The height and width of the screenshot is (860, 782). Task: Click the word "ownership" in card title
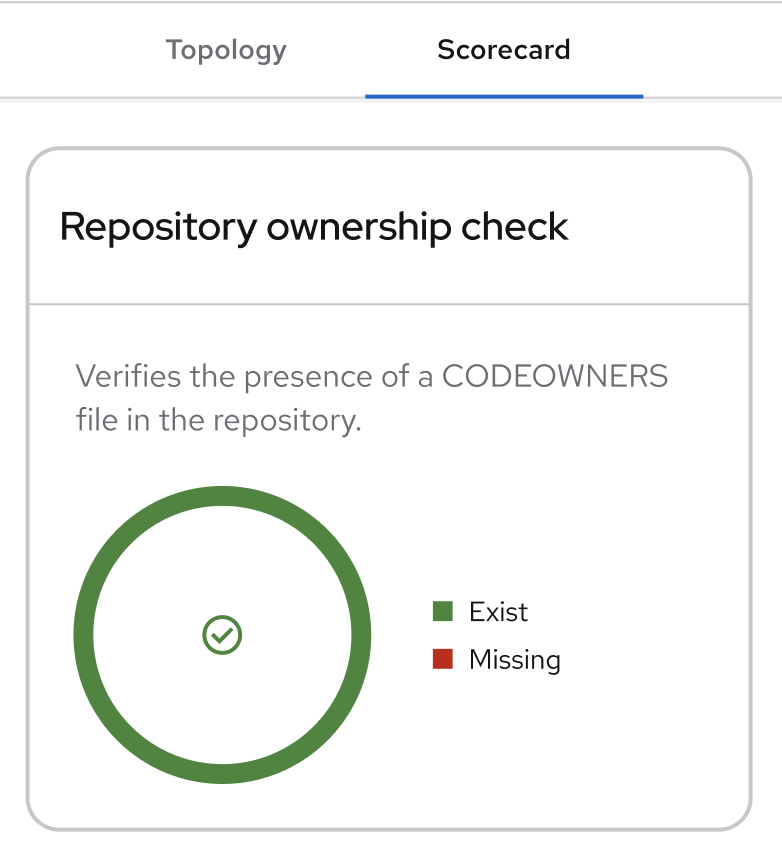click(x=358, y=227)
